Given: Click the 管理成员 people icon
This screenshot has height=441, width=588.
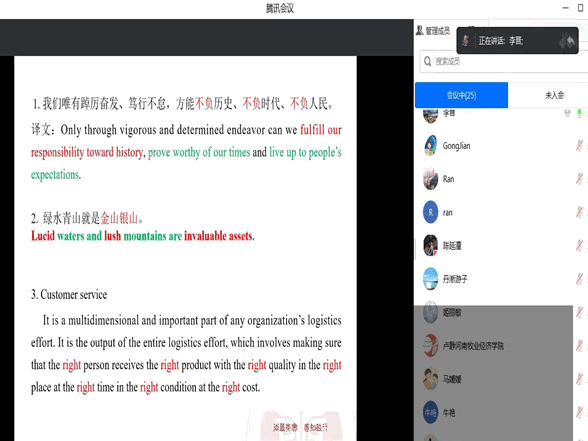Looking at the screenshot, I should point(420,30).
